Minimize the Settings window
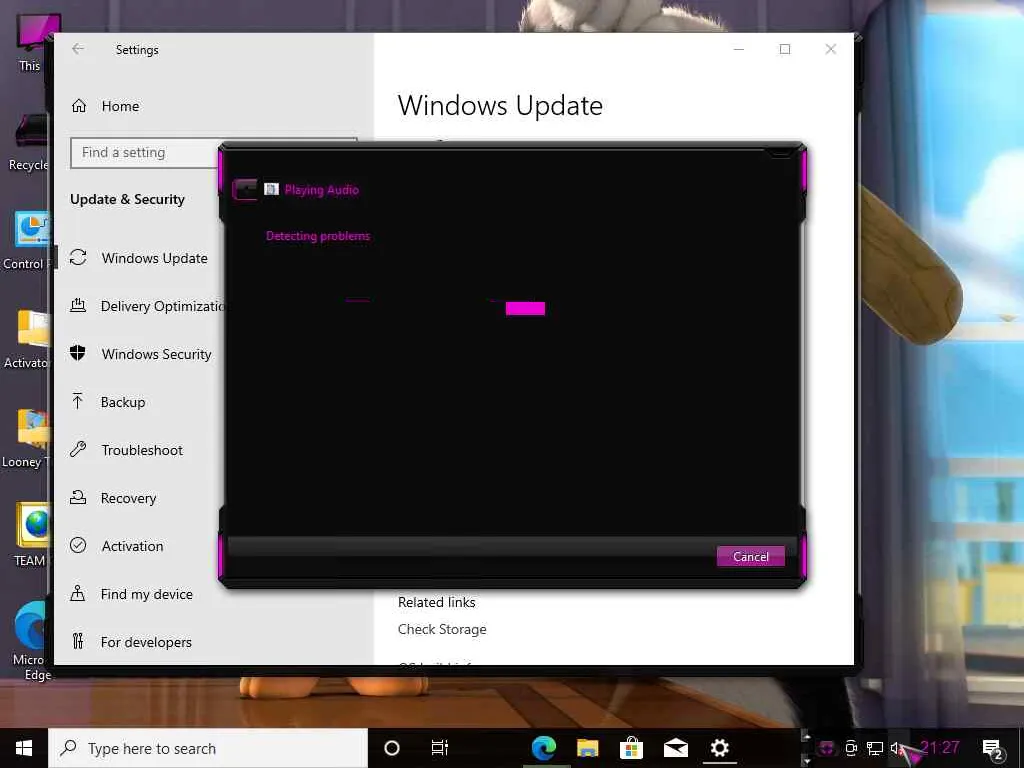1024x768 pixels. 739,49
